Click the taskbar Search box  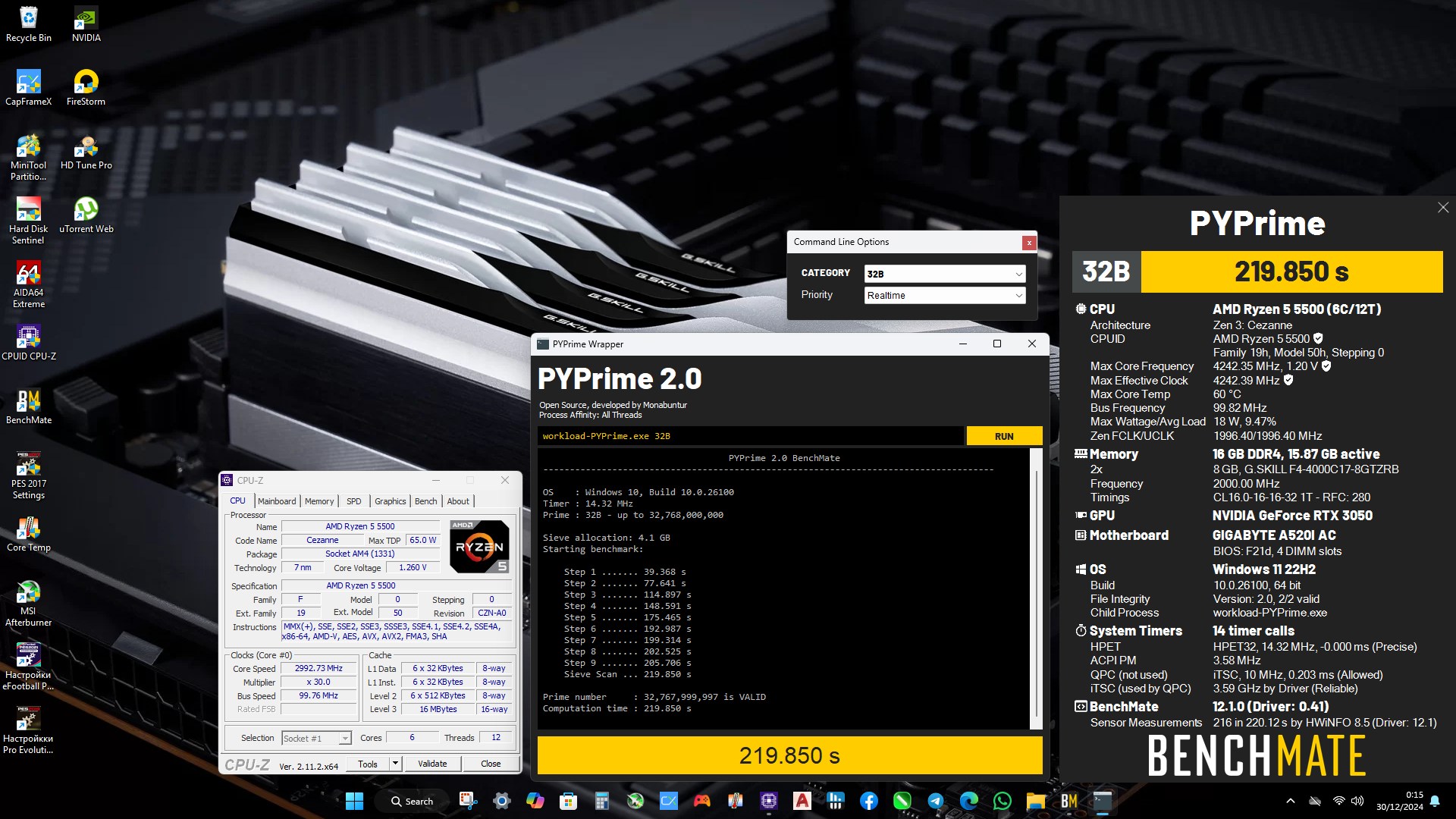coord(413,801)
